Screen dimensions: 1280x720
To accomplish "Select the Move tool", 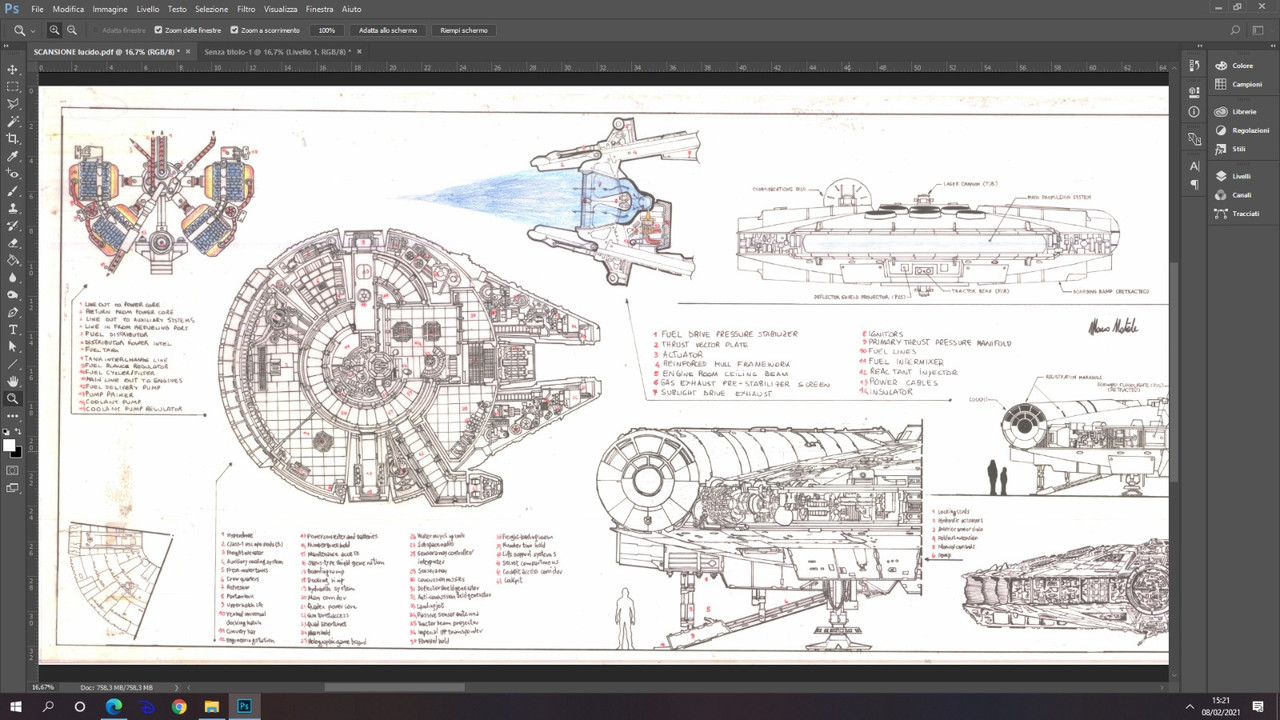I will pos(13,69).
